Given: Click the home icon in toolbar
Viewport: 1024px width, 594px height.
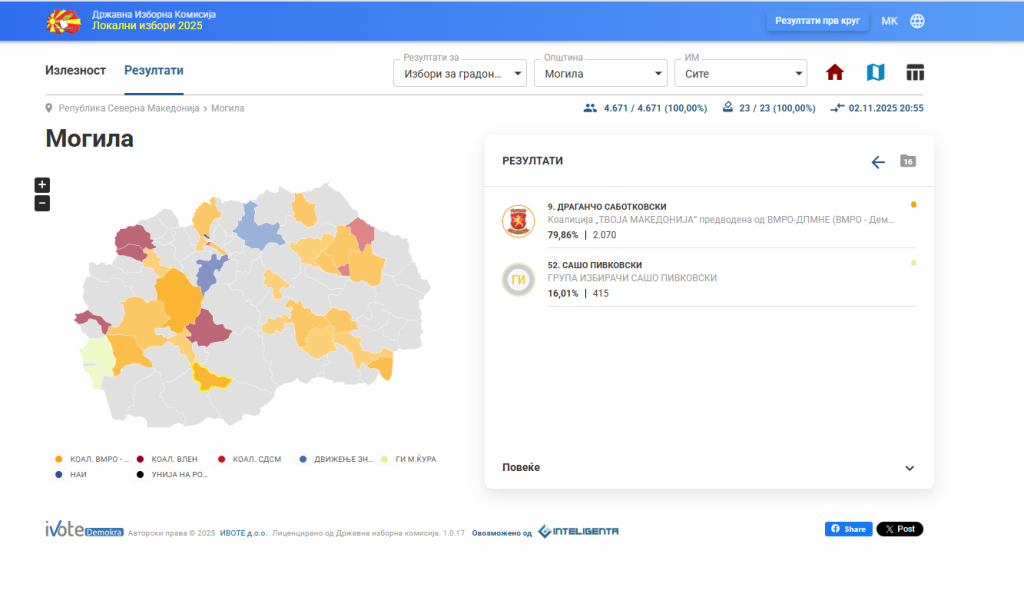Looking at the screenshot, I should (835, 73).
